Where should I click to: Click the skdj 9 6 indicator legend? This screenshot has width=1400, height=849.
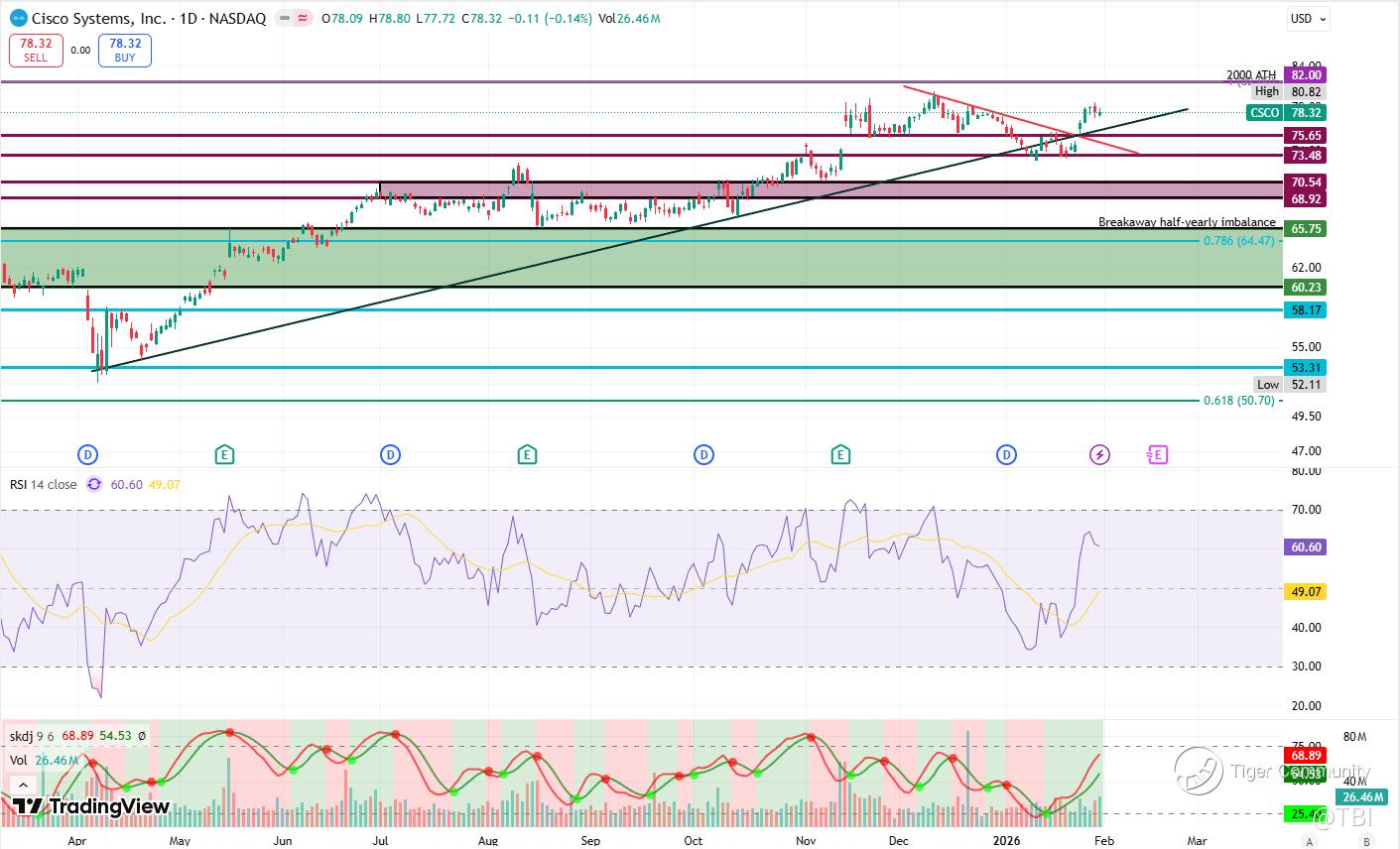click(x=31, y=736)
